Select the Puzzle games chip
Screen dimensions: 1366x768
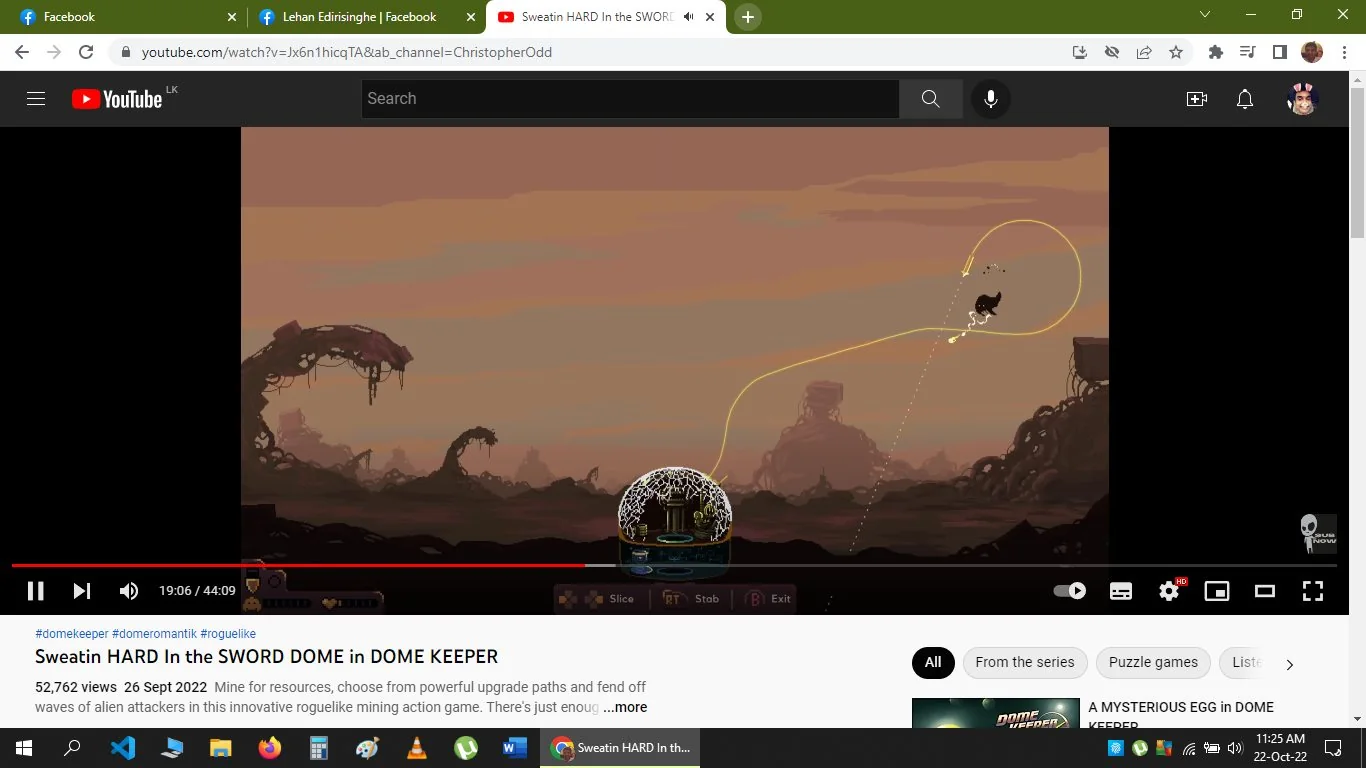pos(1153,662)
